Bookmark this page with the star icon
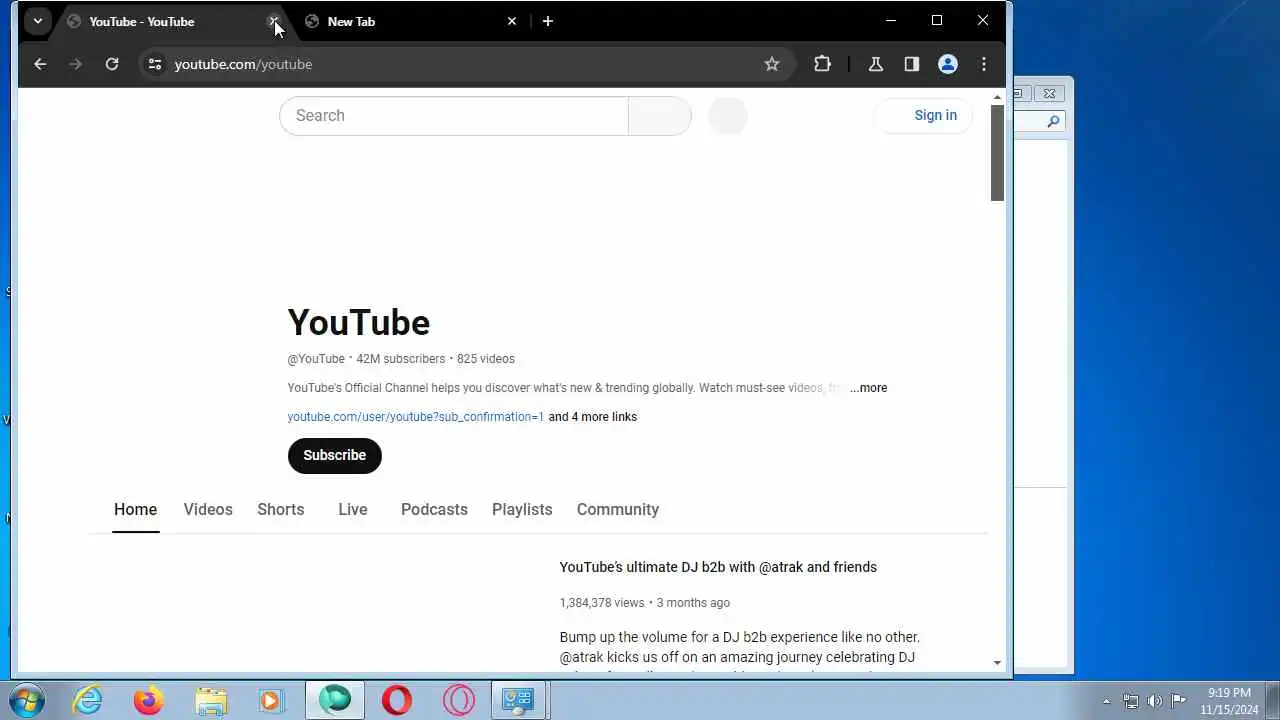Image resolution: width=1280 pixels, height=720 pixels. 772,64
